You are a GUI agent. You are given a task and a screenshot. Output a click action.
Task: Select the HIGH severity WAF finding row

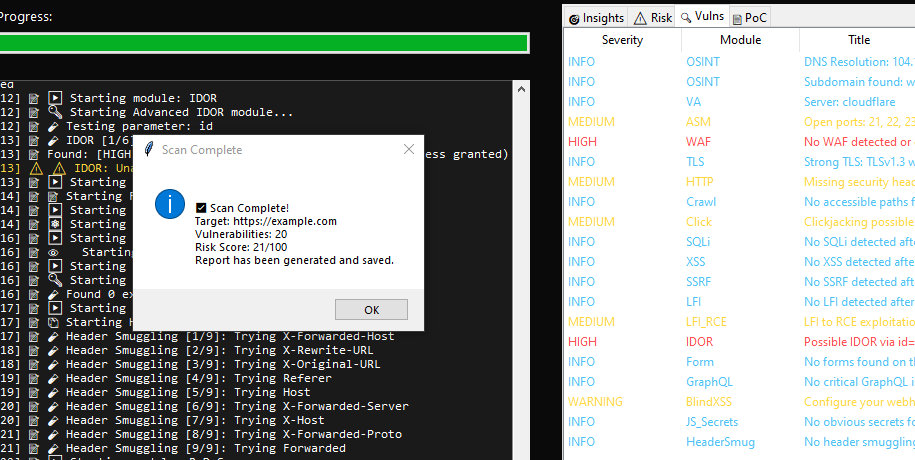(x=740, y=141)
